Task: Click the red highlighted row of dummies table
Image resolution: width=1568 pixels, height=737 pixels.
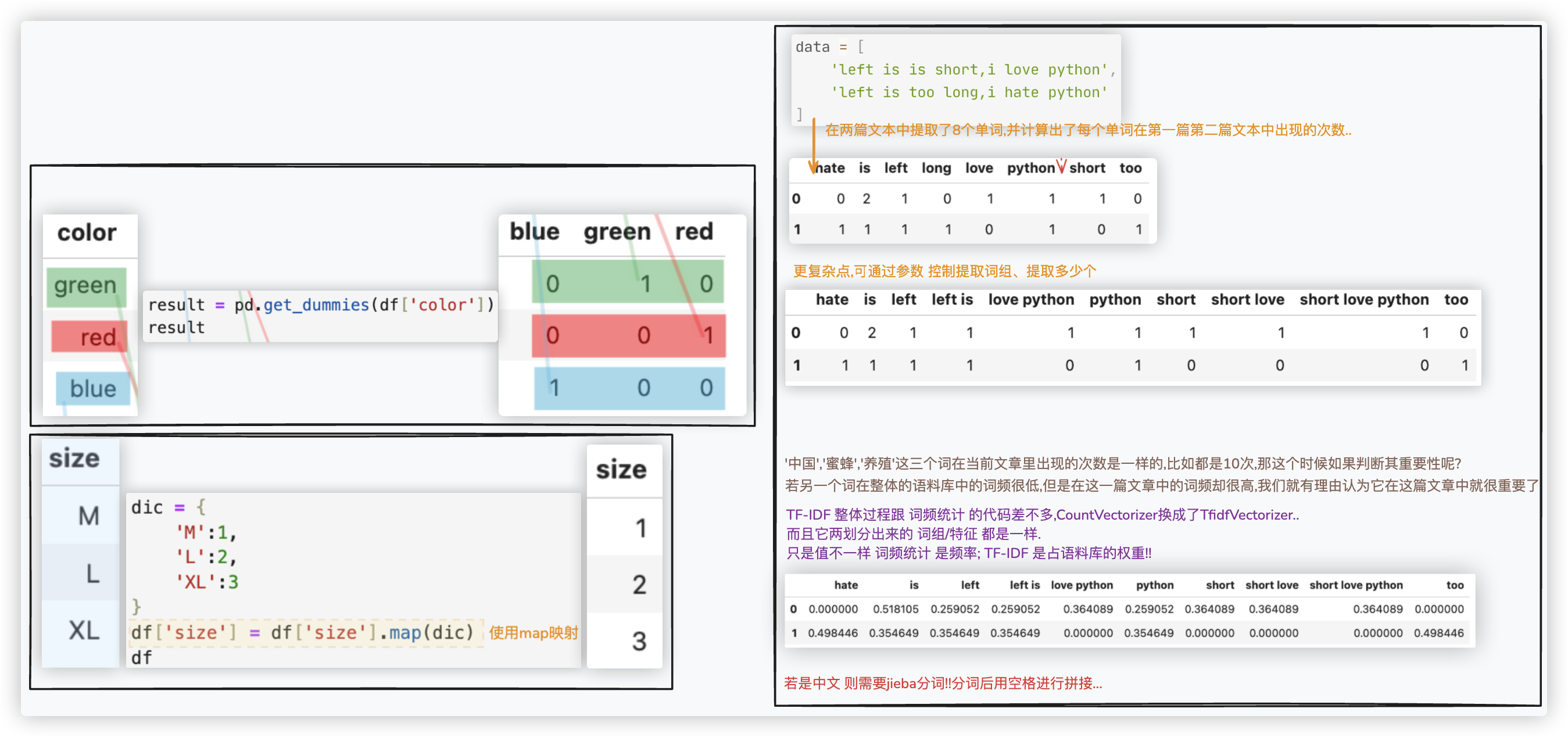Action: (628, 335)
